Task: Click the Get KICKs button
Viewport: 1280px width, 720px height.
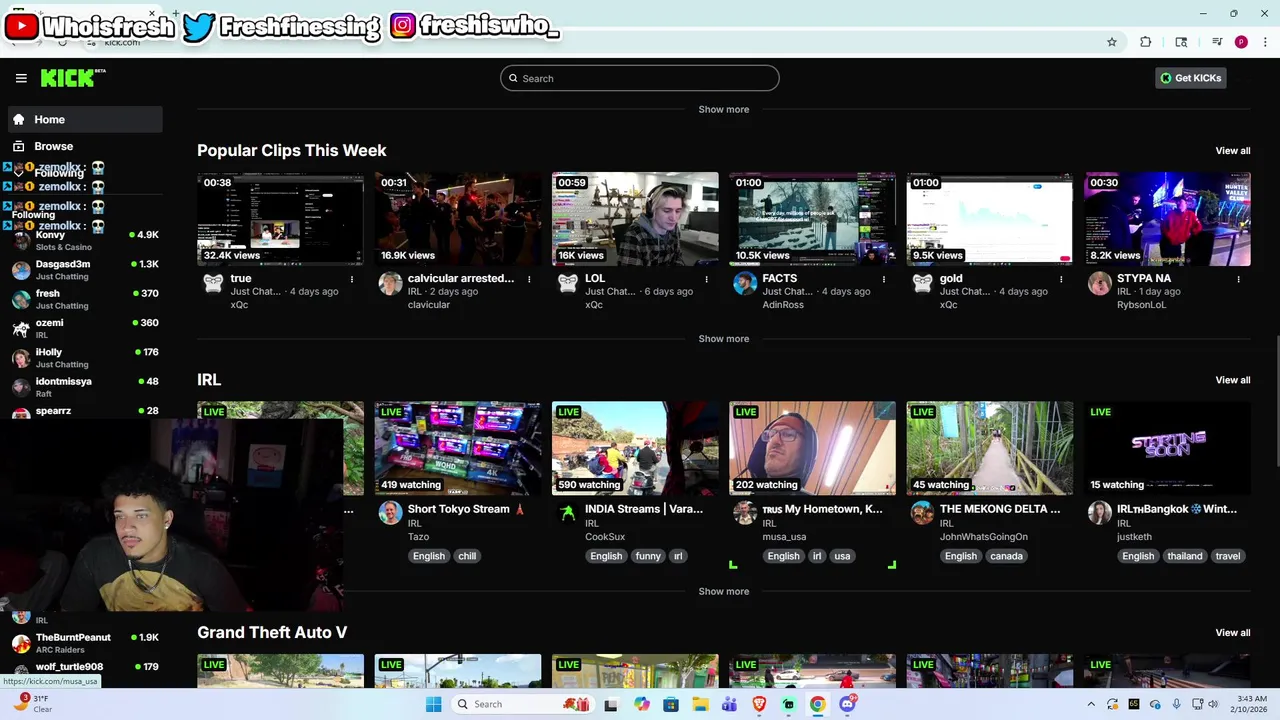Action: [1190, 78]
